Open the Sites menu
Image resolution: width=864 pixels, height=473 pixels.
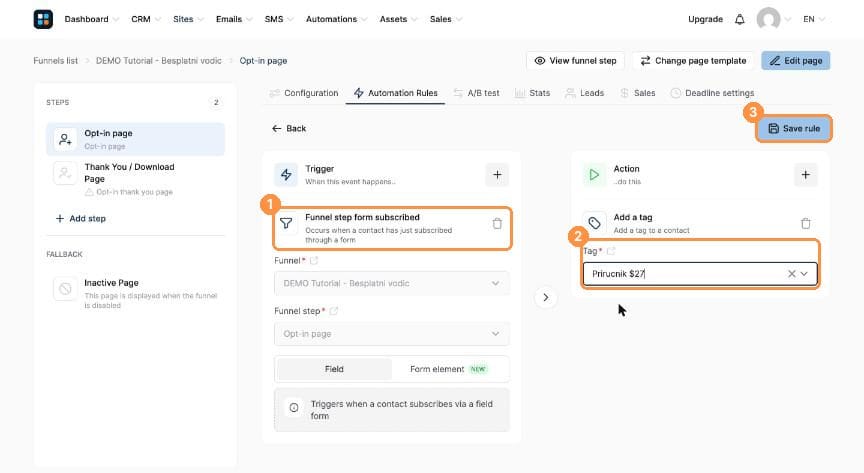tap(188, 19)
